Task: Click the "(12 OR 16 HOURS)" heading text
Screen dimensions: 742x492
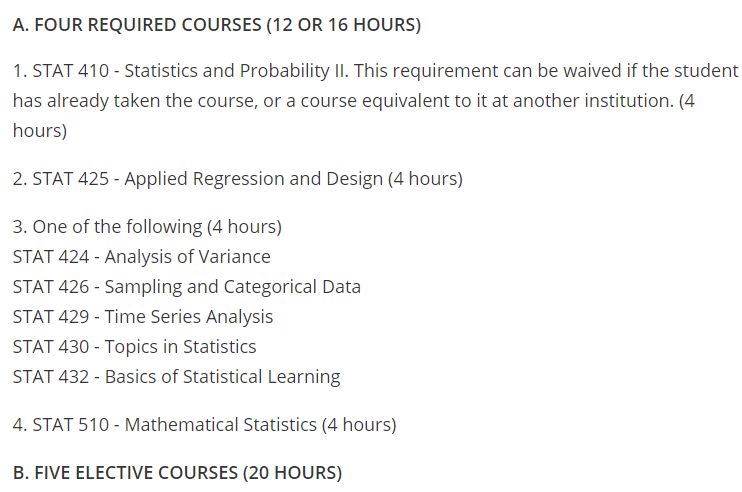Action: point(343,25)
